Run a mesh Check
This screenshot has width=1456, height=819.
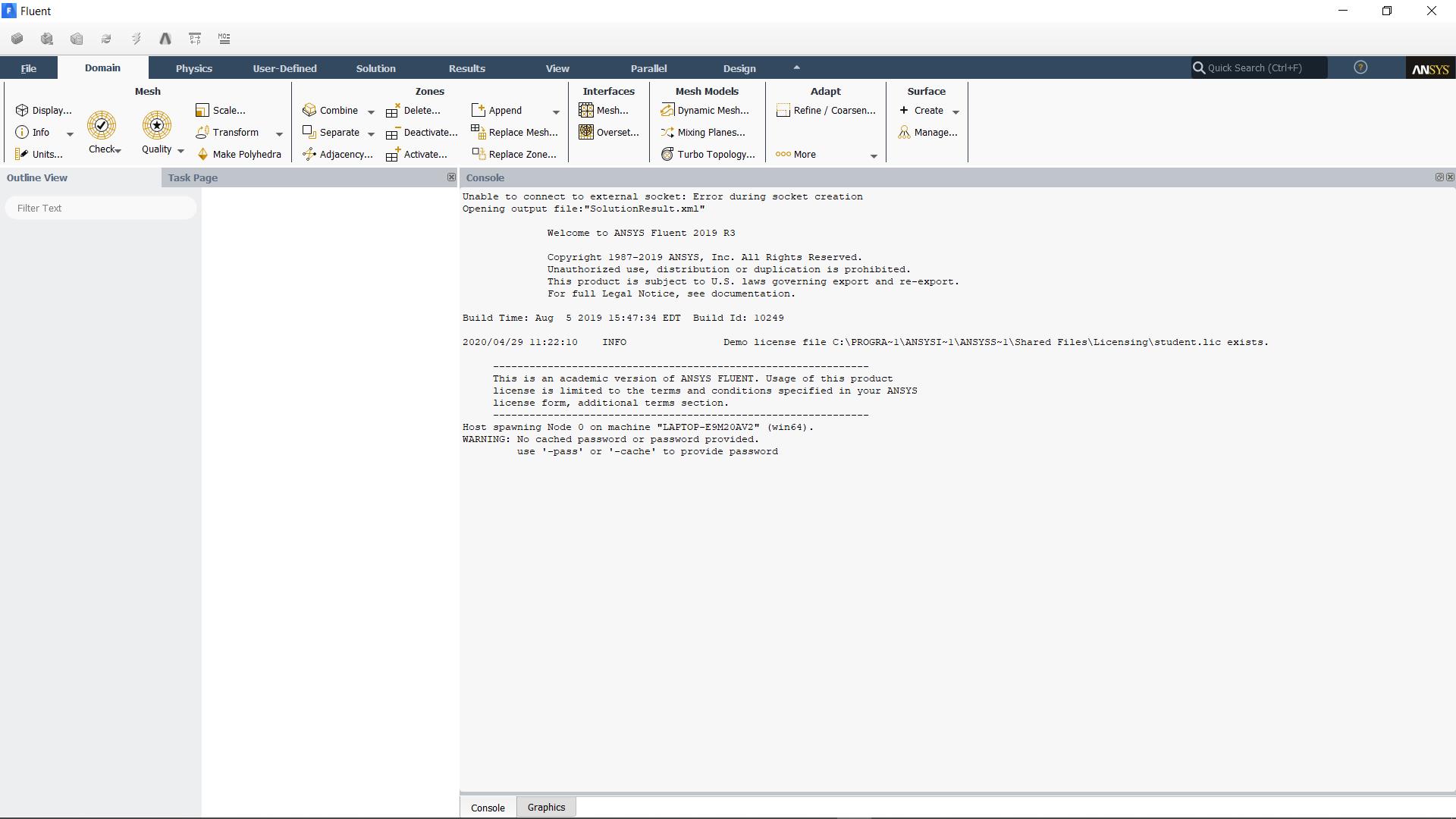click(101, 129)
